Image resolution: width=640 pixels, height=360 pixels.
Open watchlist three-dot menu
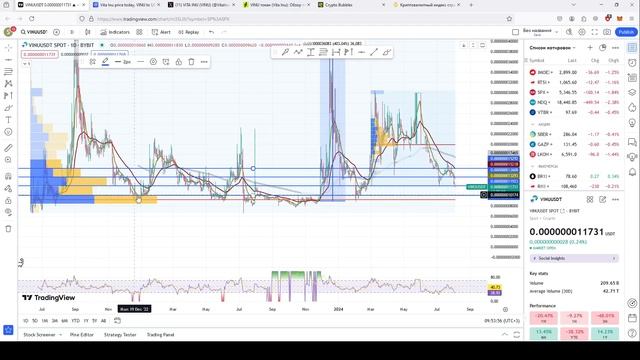pos(615,48)
